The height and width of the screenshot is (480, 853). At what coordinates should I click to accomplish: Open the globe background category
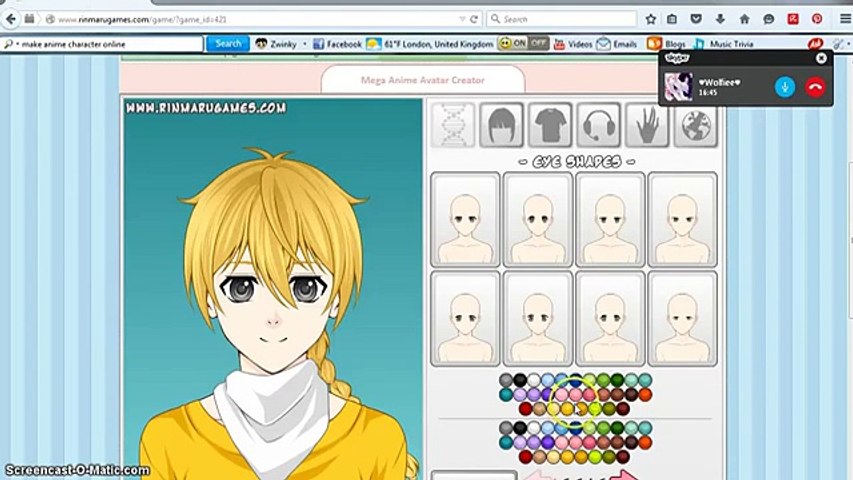(x=696, y=125)
